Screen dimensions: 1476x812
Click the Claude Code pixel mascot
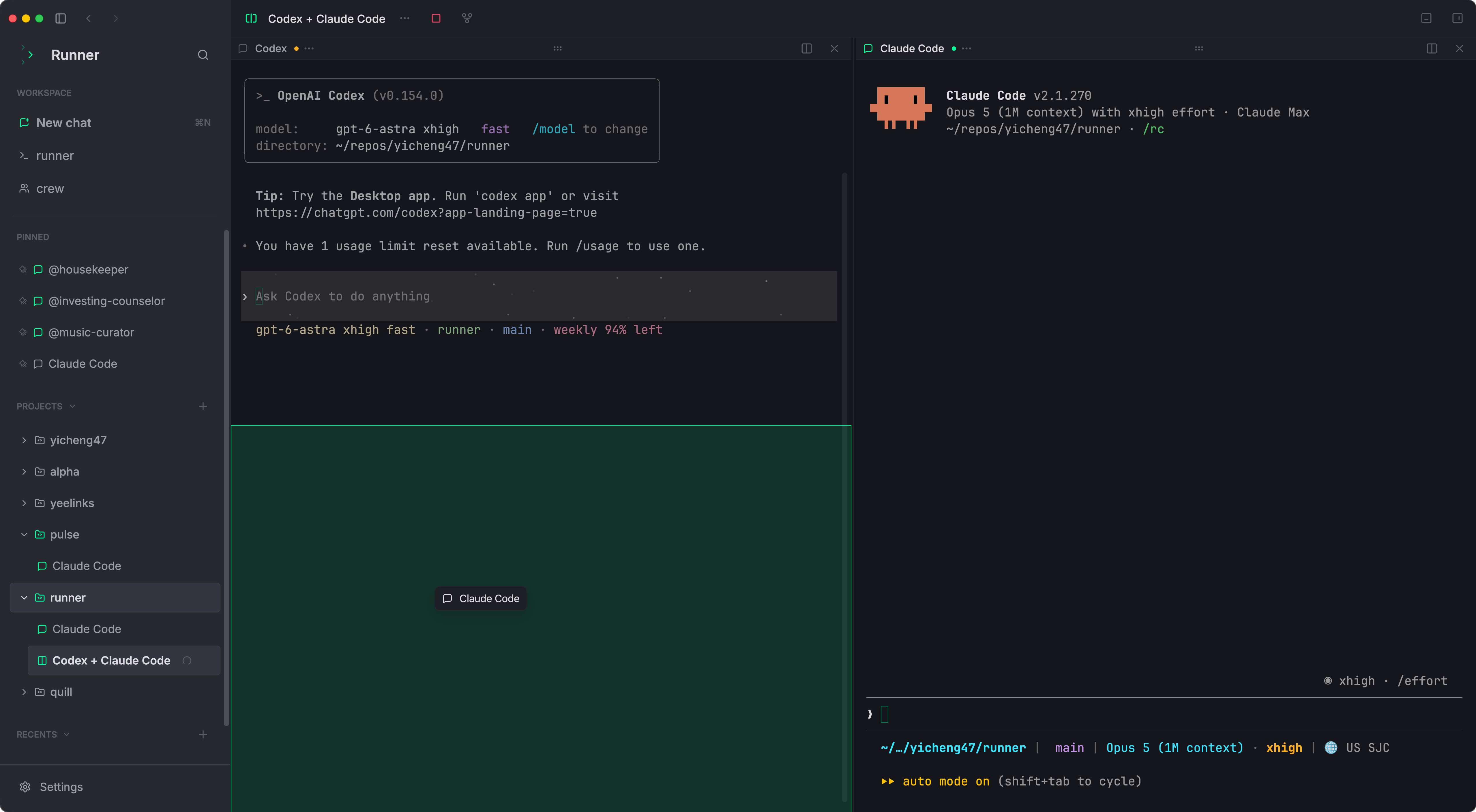coord(901,108)
